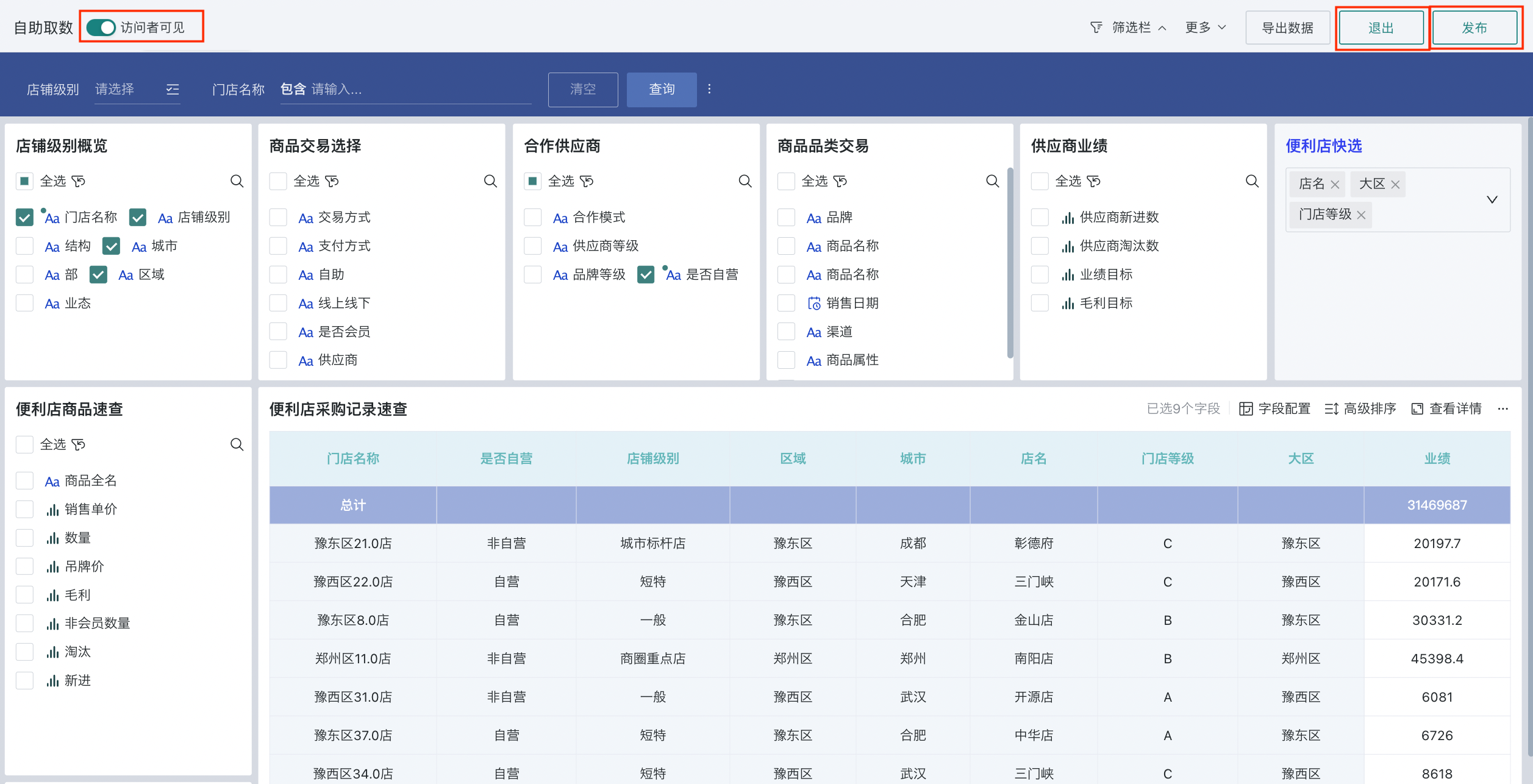Open the table three-dot more menu
The width and height of the screenshot is (1533, 784).
coord(1503,408)
